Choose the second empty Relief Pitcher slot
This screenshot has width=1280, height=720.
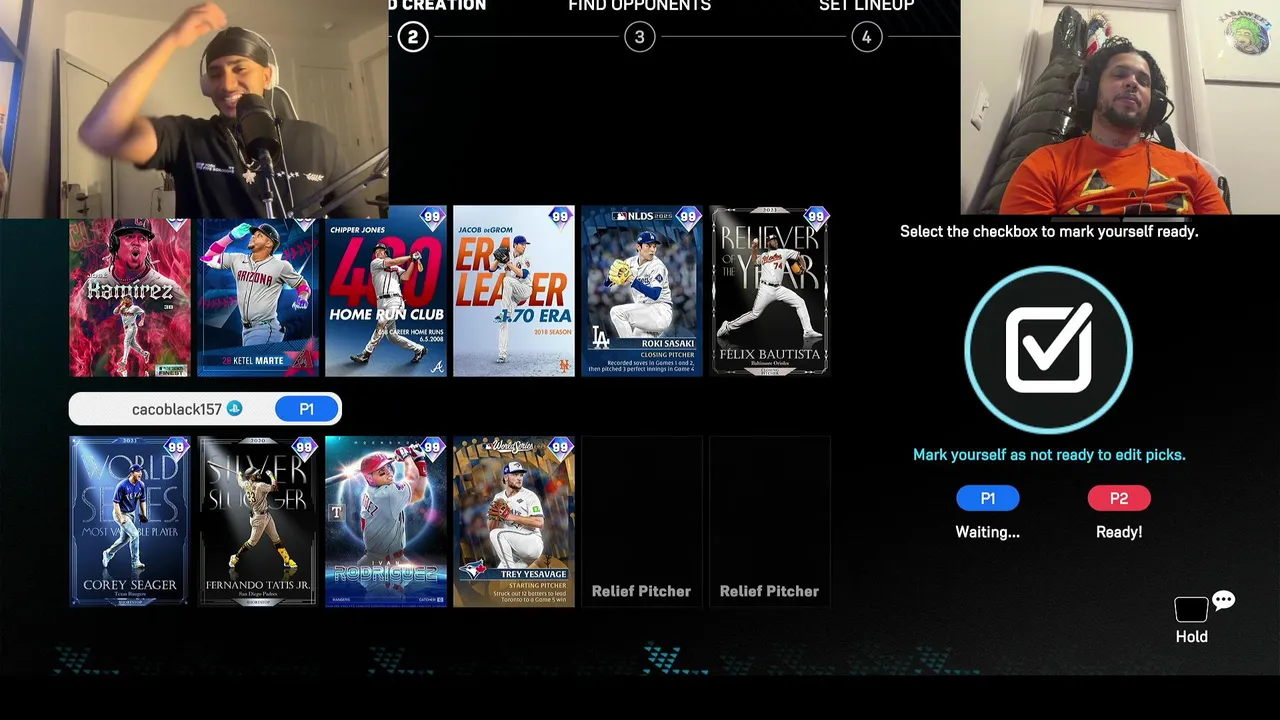770,521
